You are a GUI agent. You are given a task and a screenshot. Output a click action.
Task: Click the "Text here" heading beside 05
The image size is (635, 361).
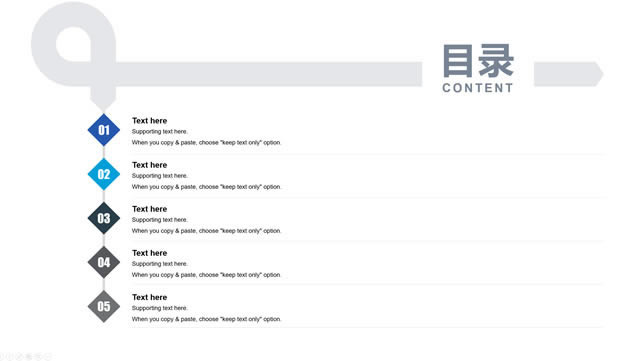[x=149, y=297]
